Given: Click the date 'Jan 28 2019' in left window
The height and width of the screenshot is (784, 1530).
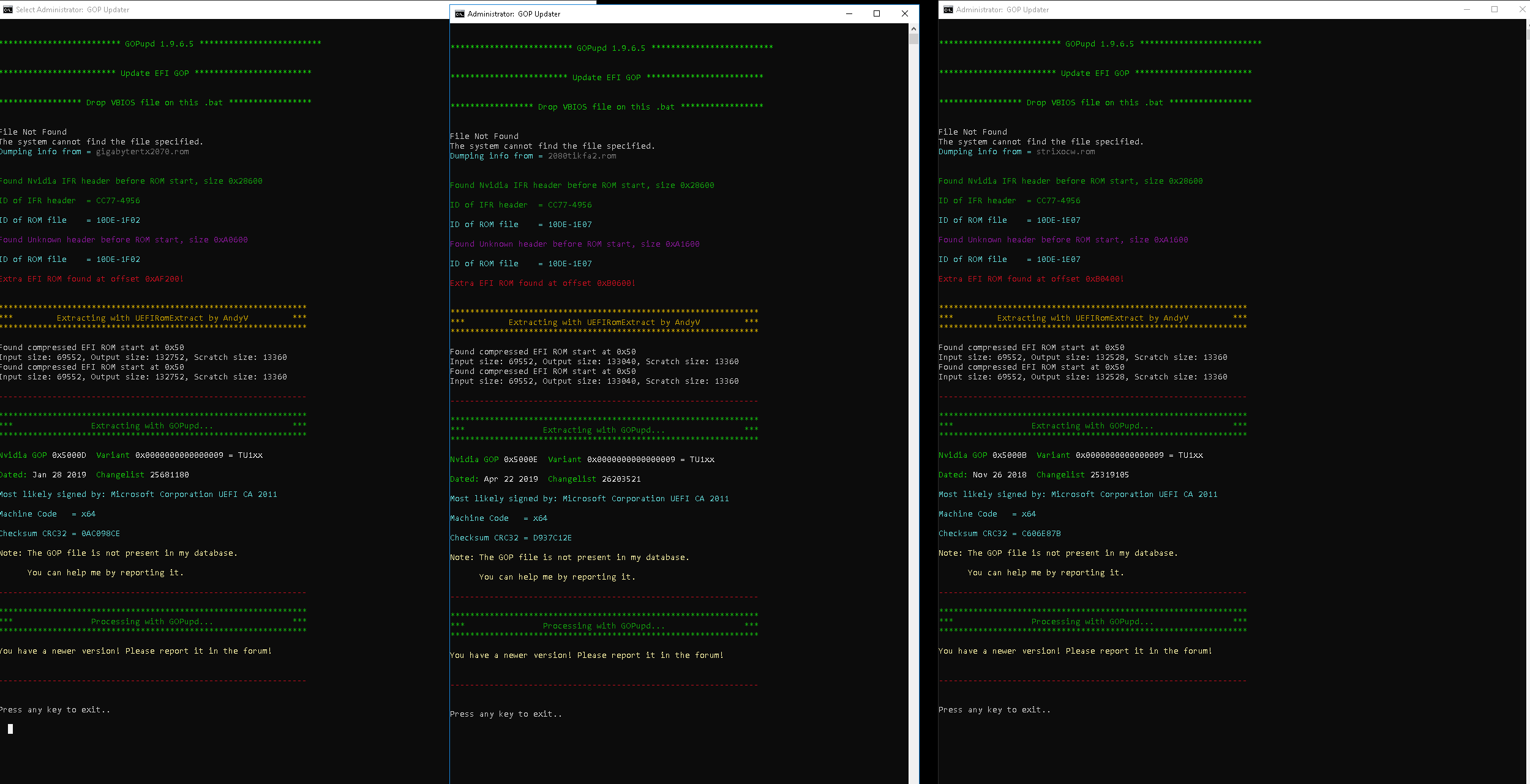Looking at the screenshot, I should click(59, 475).
